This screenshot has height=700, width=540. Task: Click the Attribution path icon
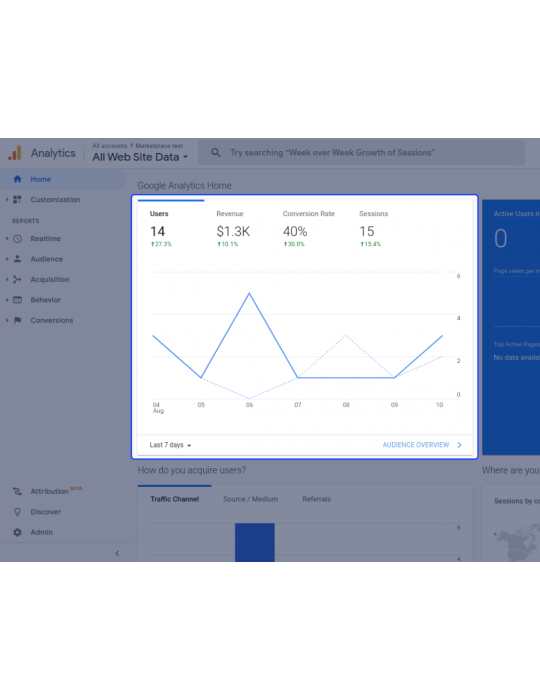pyautogui.click(x=17, y=491)
